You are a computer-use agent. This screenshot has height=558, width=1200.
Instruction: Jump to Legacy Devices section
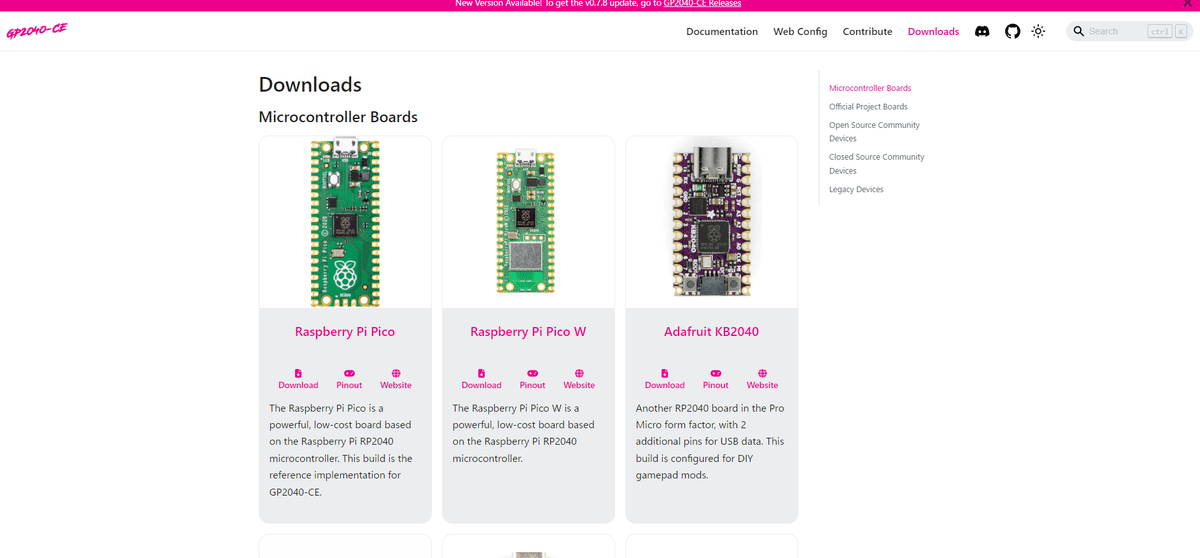[x=856, y=189]
